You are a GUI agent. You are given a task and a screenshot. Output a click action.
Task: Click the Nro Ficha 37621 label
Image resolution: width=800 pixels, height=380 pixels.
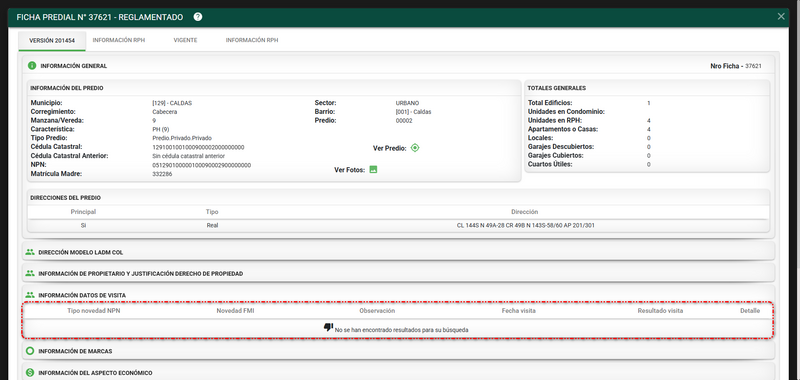click(x=736, y=66)
